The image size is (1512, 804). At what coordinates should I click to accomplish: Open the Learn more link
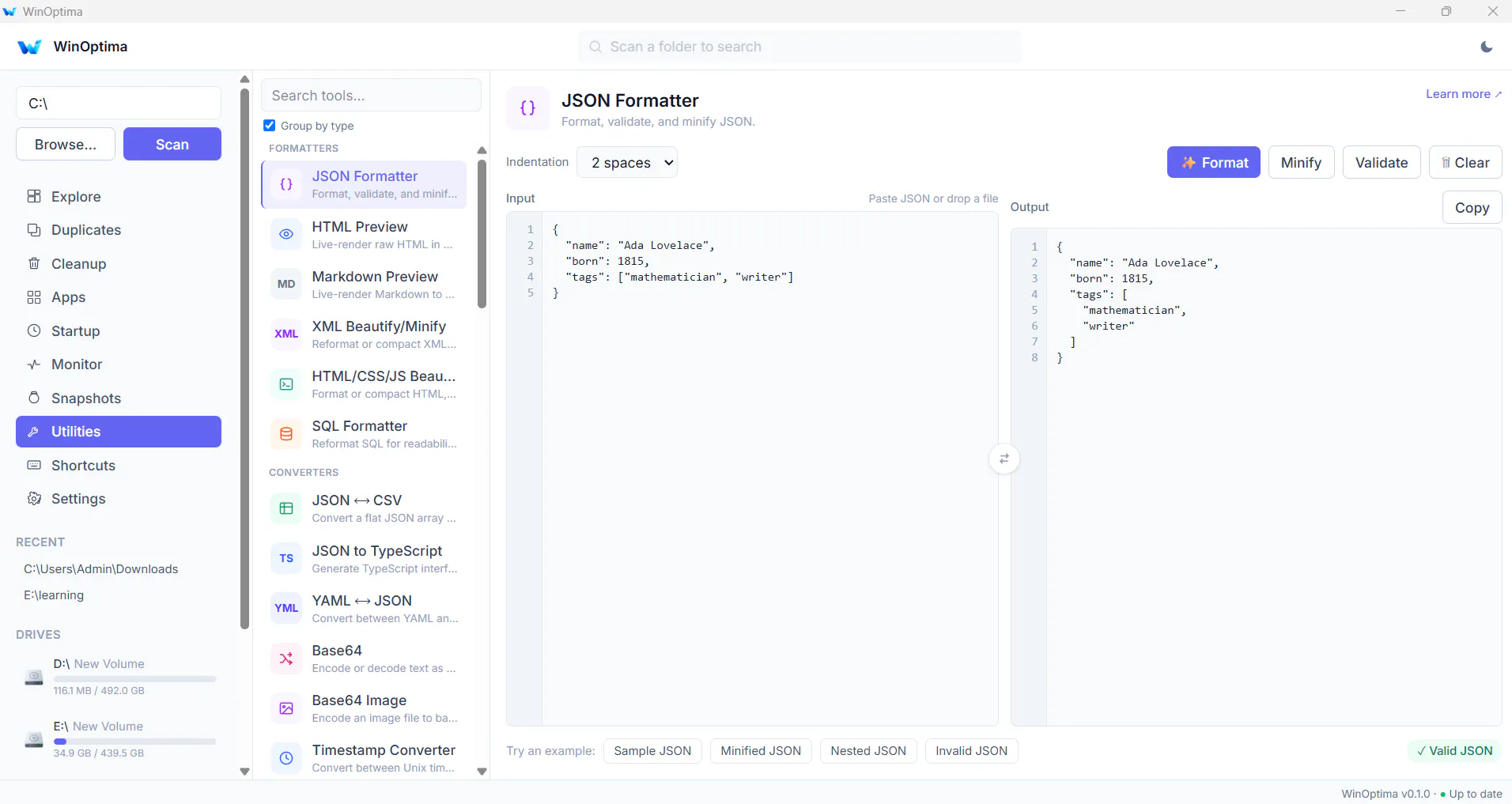(1464, 94)
